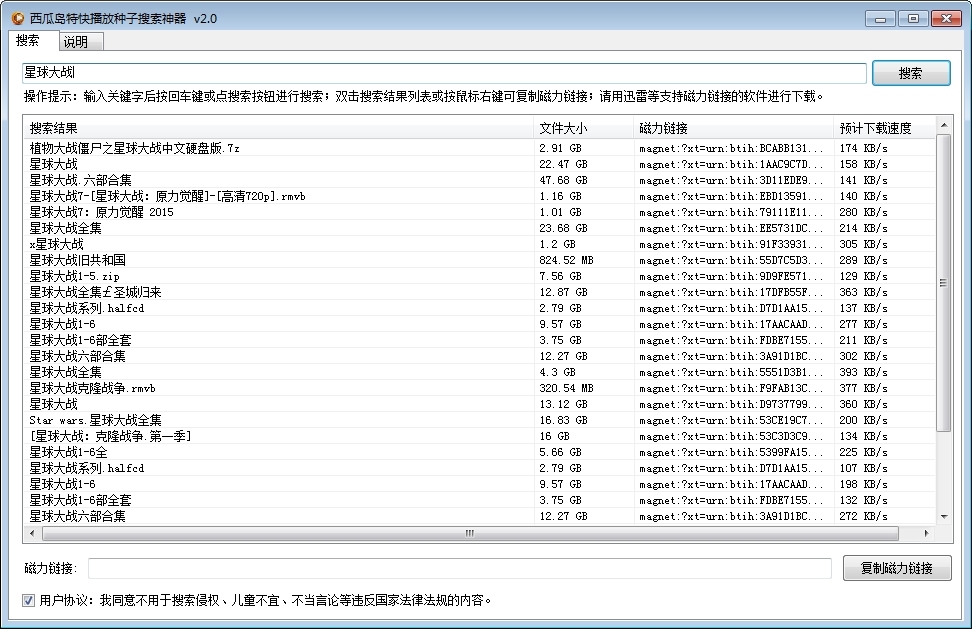Click the 复制磁力链接 button
This screenshot has height=629, width=972.
point(896,568)
